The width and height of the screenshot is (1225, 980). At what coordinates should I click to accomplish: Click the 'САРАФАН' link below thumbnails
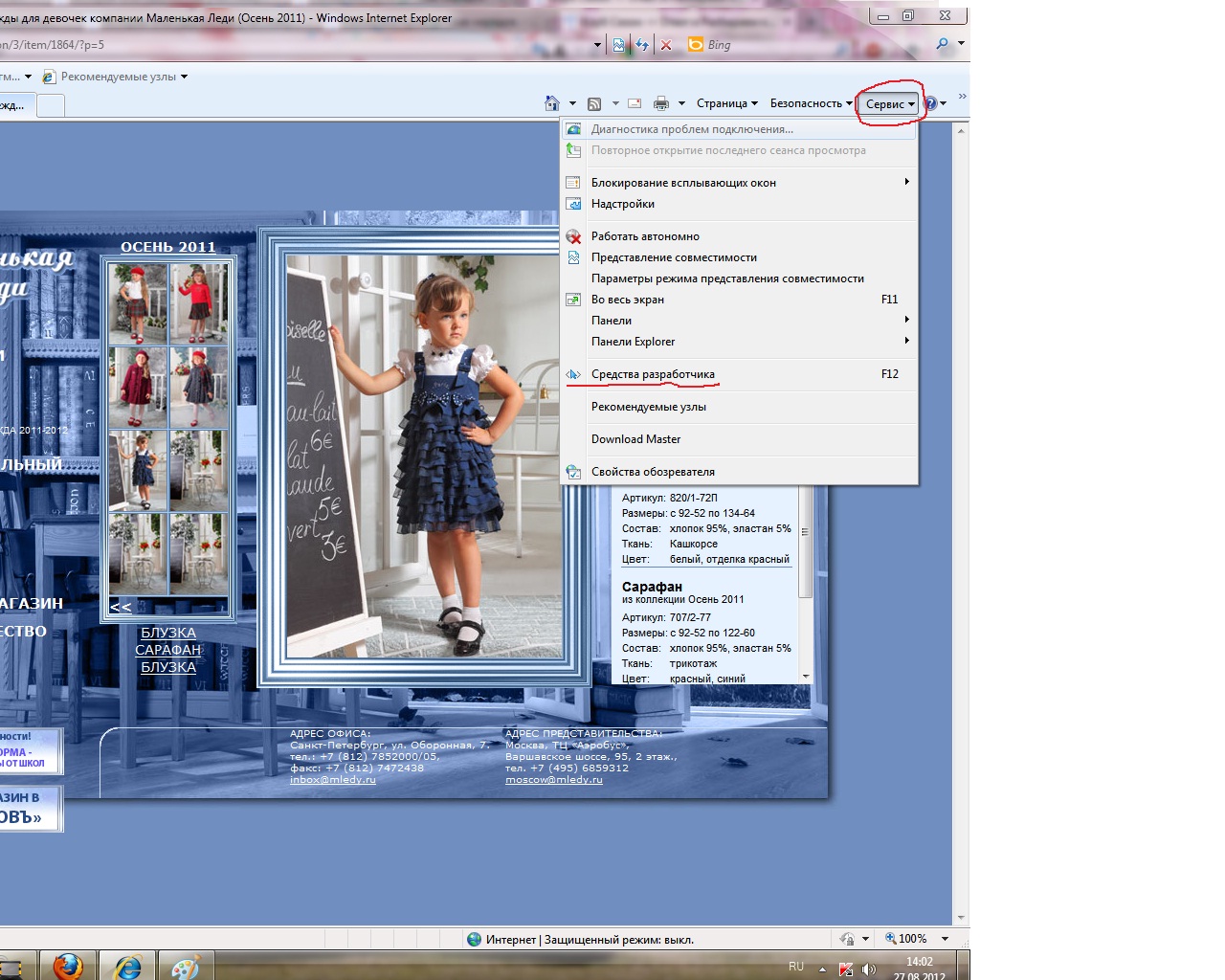(168, 650)
